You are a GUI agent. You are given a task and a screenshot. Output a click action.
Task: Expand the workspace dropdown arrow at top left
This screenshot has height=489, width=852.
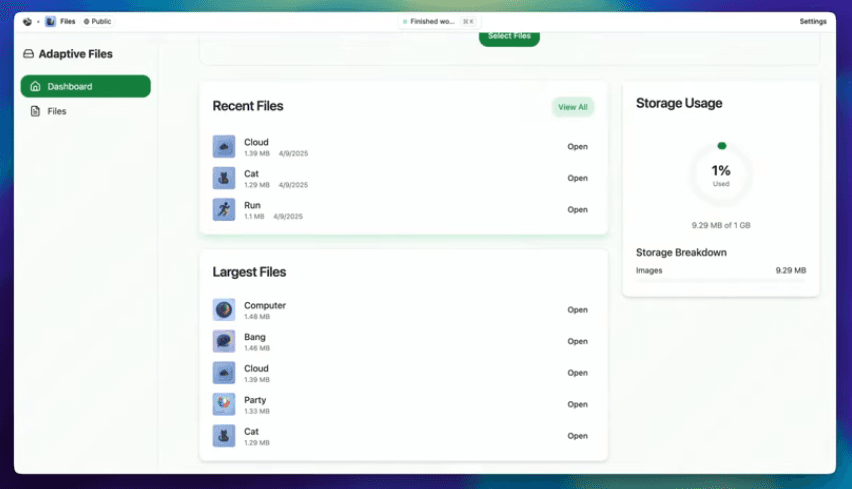pos(38,22)
